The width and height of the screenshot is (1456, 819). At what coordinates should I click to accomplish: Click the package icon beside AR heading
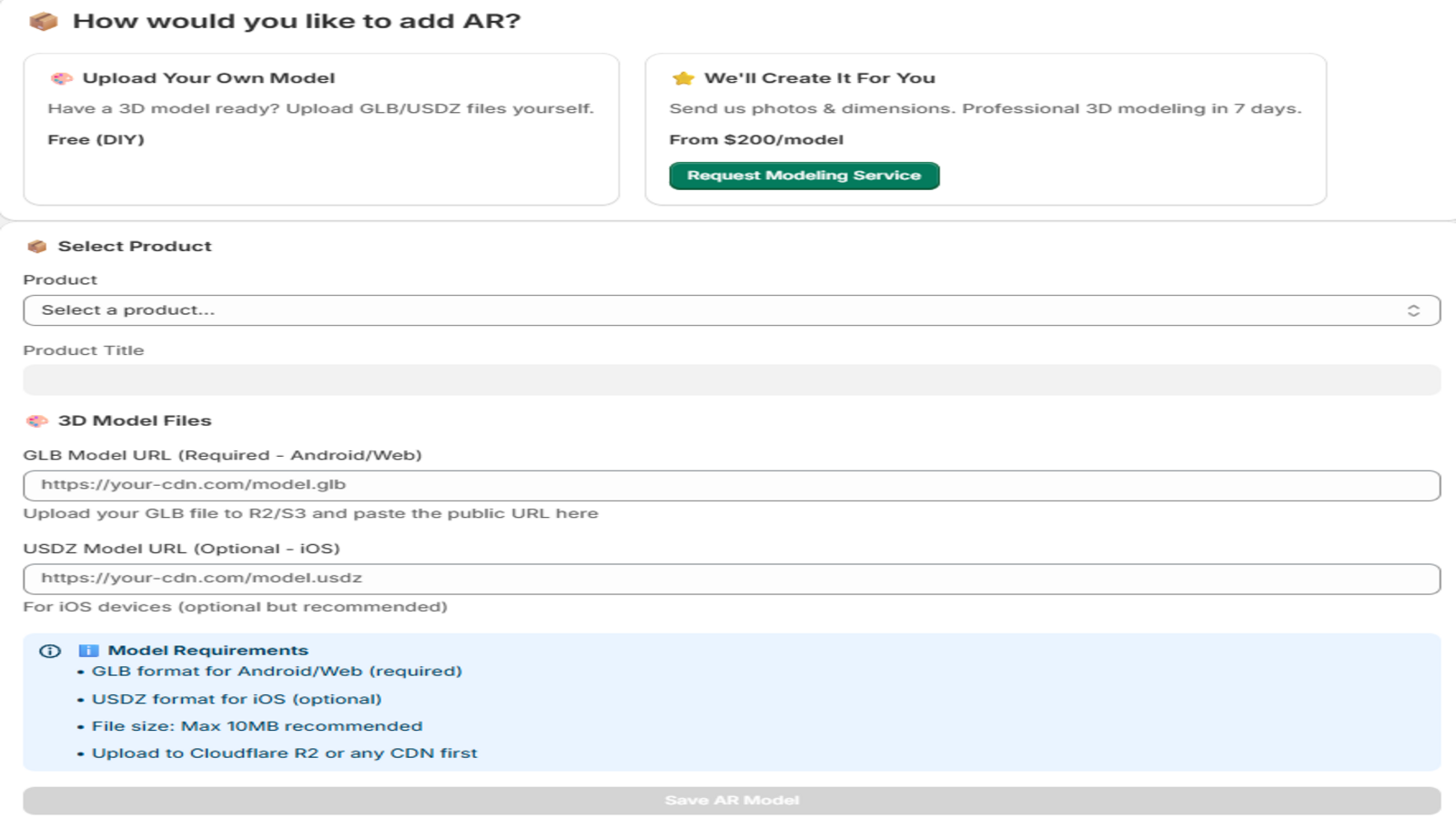[43, 21]
